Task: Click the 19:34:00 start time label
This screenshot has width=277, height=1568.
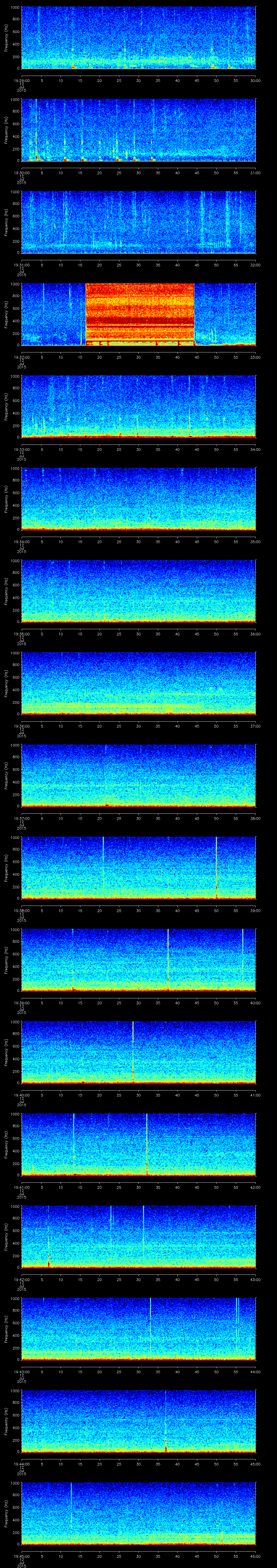Action: 21,542
